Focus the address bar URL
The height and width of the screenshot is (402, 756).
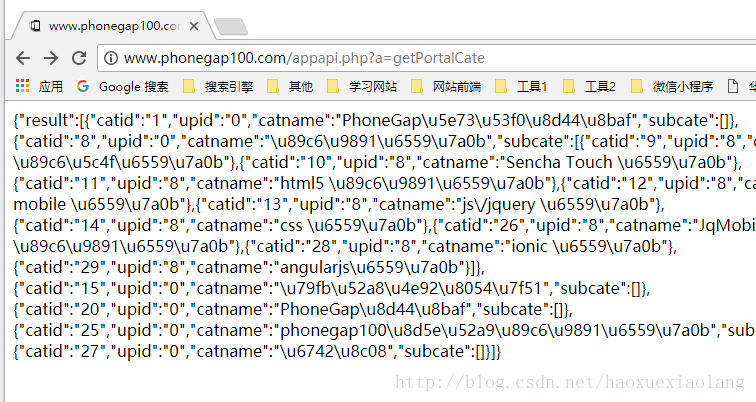click(x=304, y=58)
